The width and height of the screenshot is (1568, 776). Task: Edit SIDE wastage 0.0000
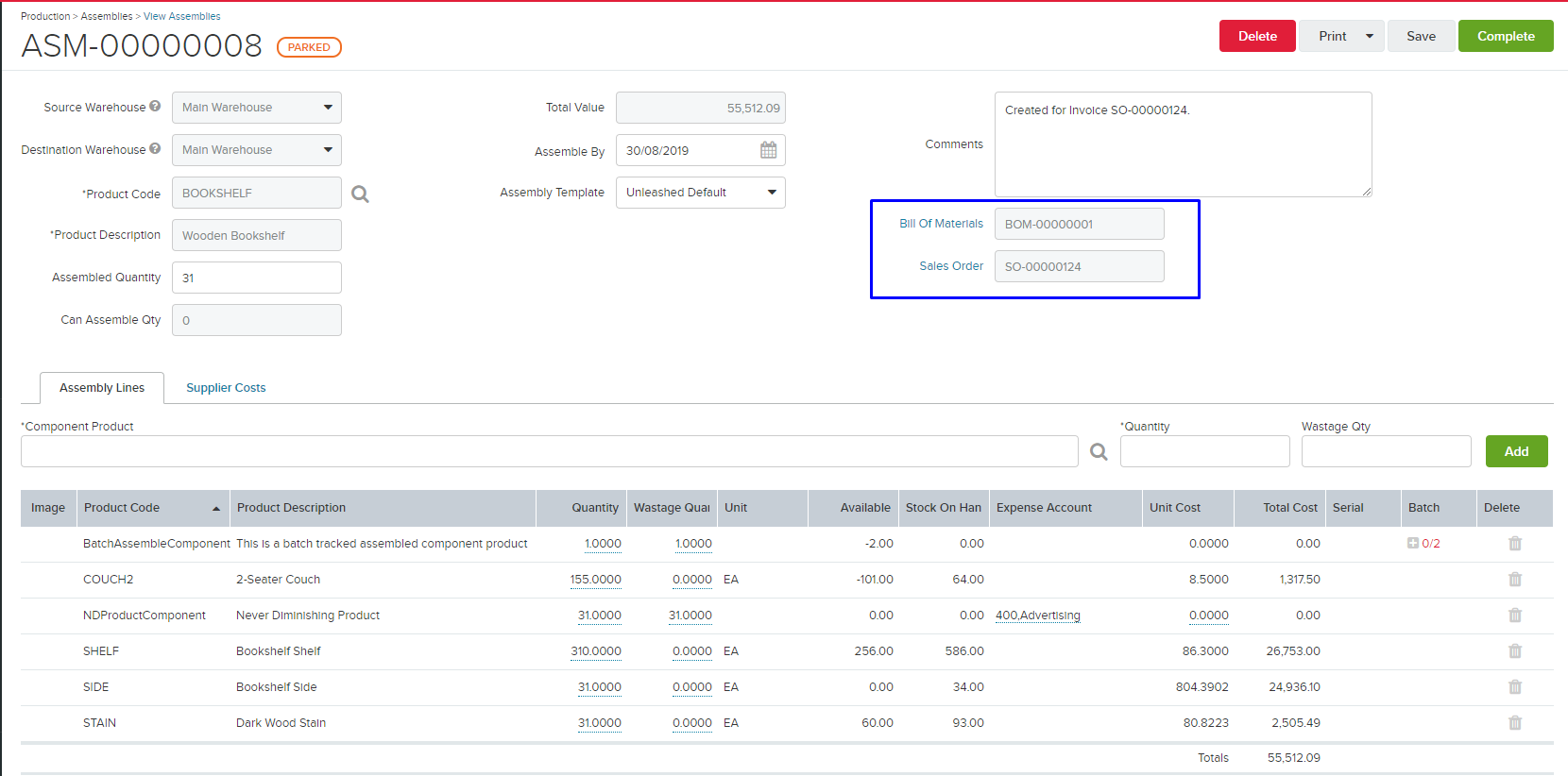point(692,687)
